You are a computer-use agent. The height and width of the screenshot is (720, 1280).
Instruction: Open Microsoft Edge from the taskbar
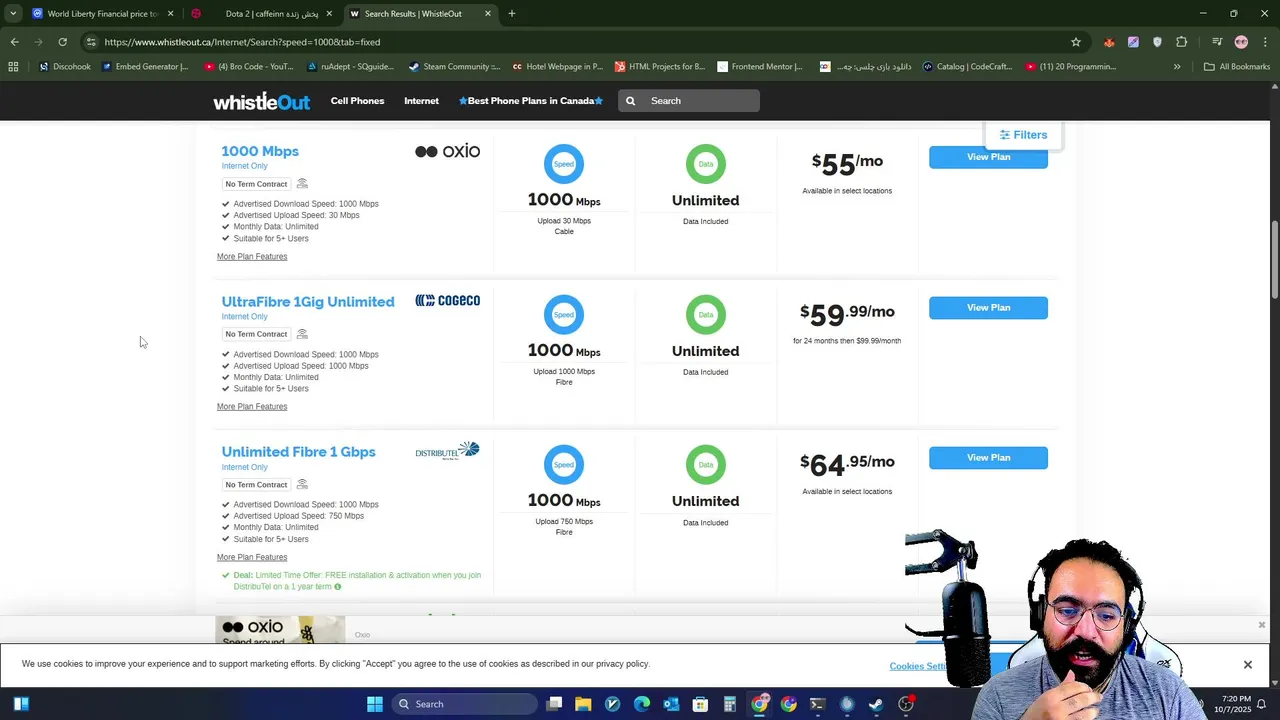tap(642, 704)
